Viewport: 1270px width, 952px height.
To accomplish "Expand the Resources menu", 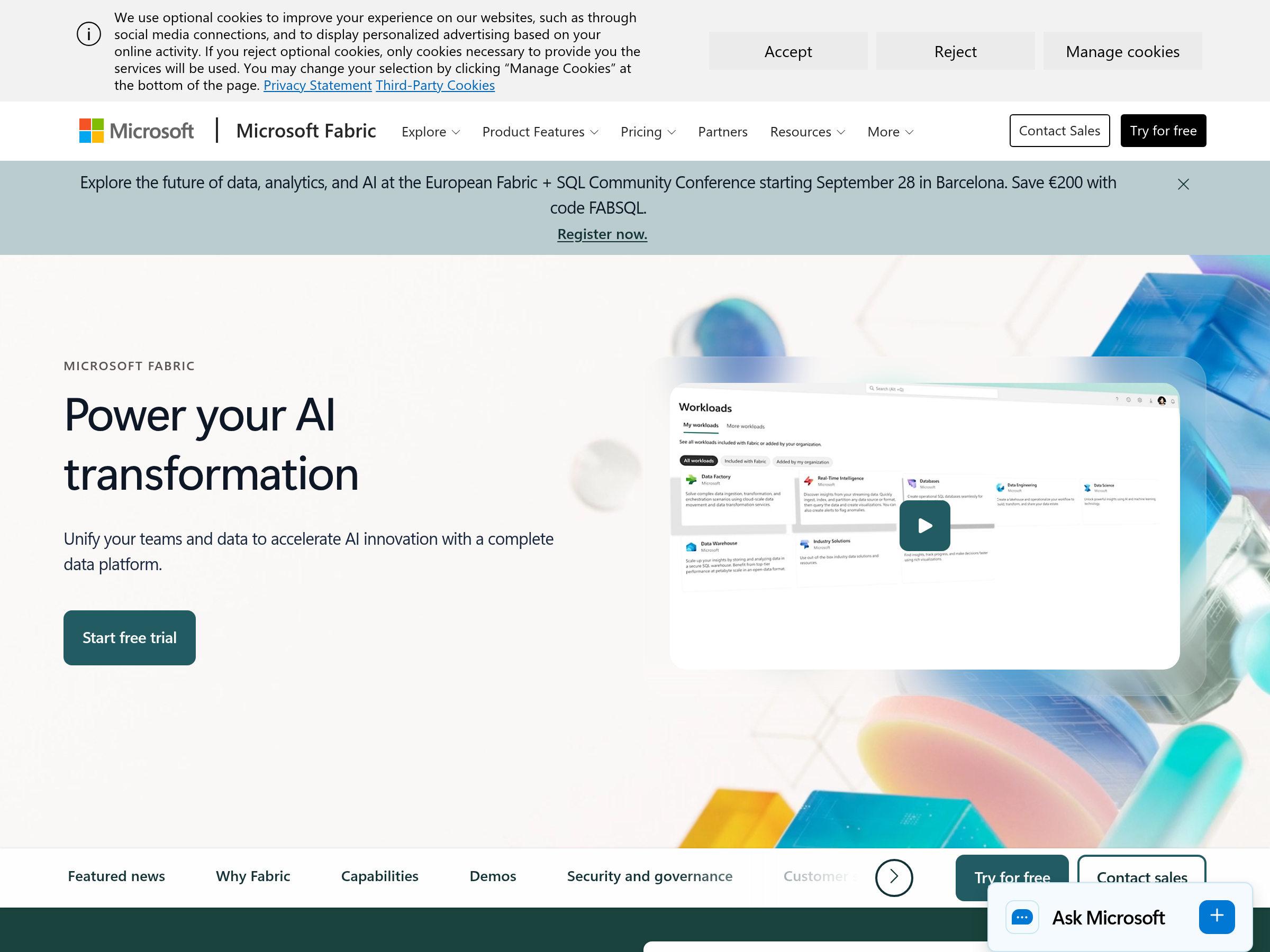I will click(807, 132).
